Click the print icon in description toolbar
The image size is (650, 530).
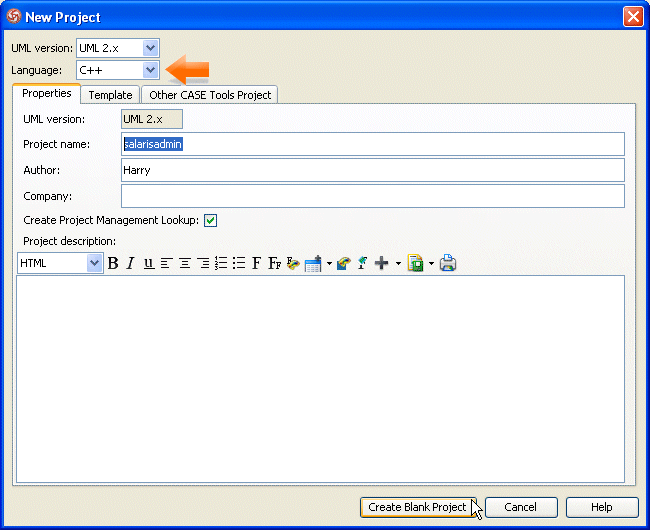click(x=448, y=263)
